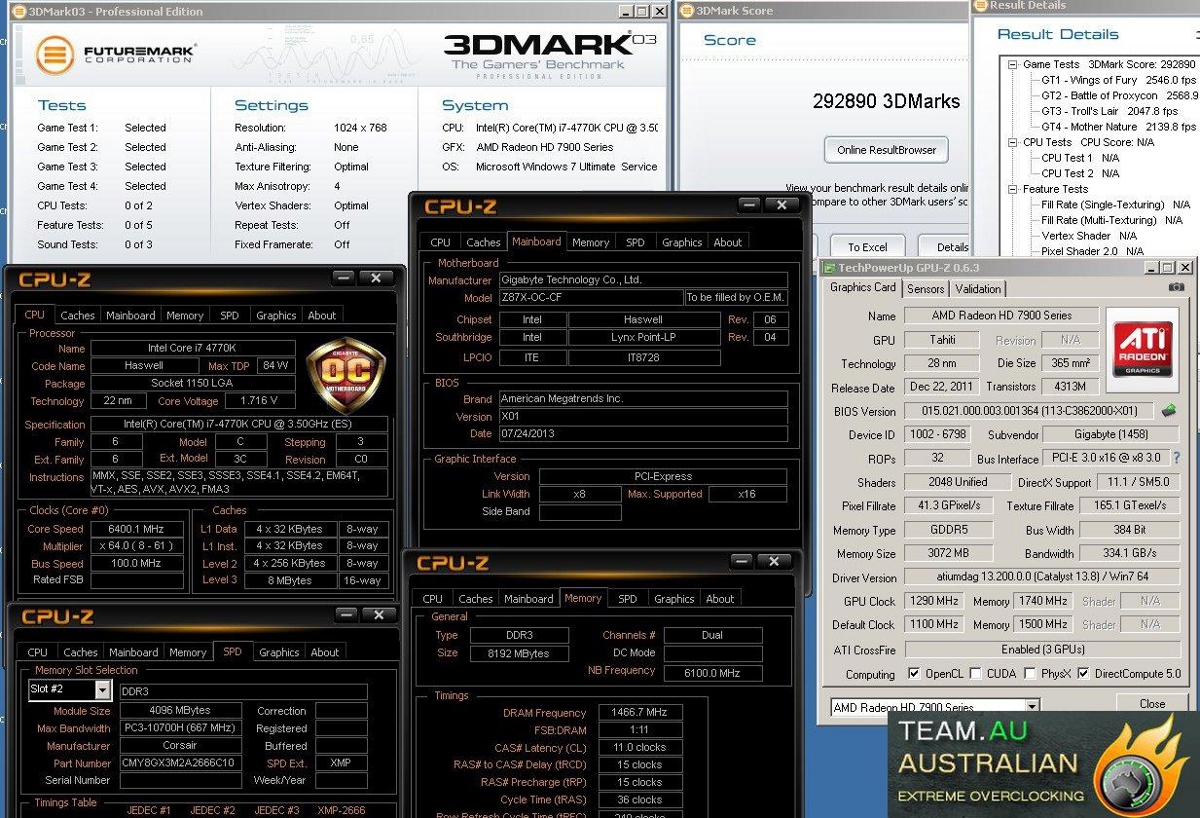
Task: Collapse the Feature Tests tree node
Action: click(1013, 189)
